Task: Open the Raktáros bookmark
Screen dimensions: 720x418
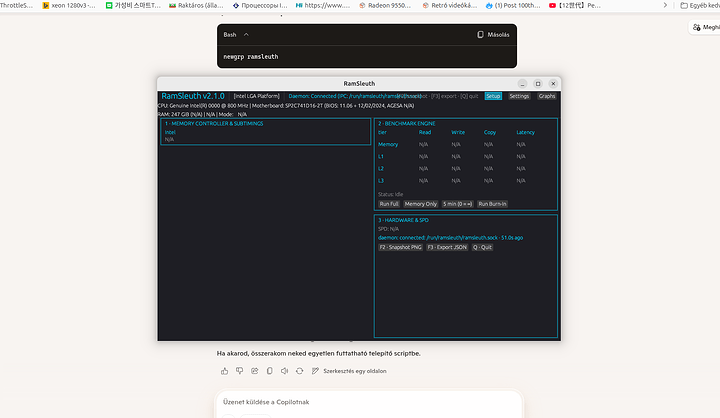Action: pos(196,6)
